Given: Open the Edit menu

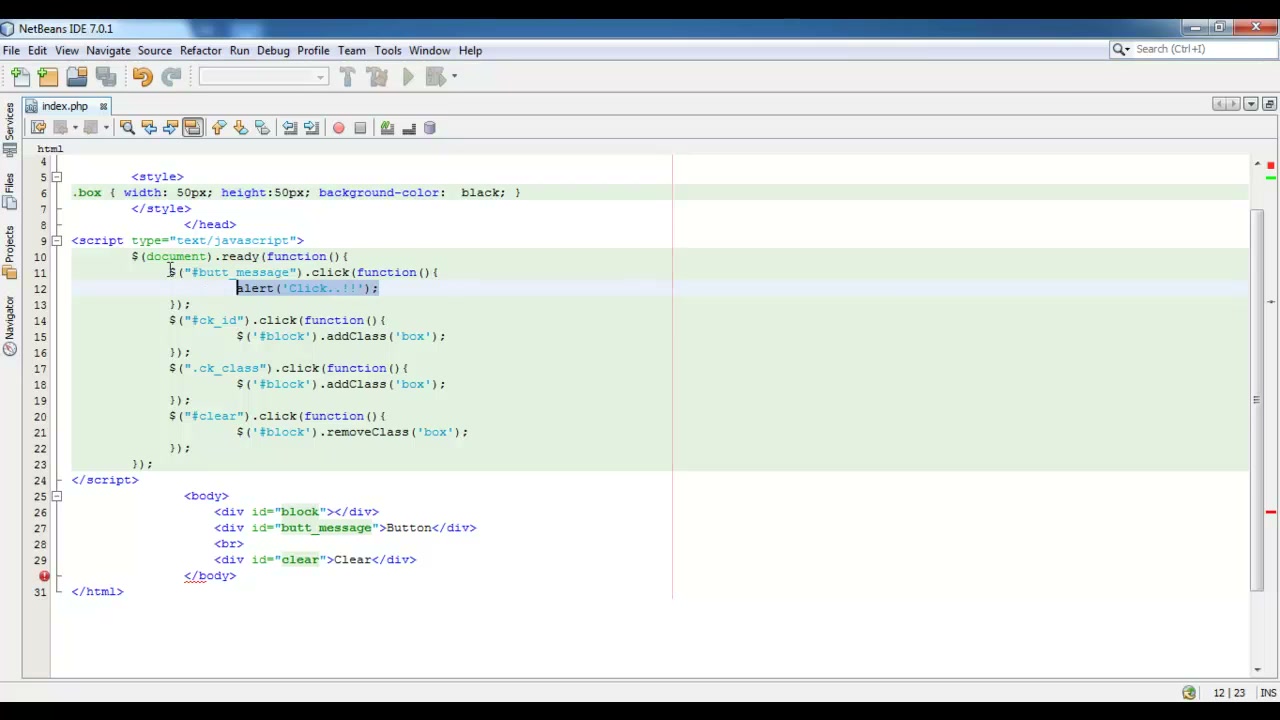Looking at the screenshot, I should coord(37,50).
